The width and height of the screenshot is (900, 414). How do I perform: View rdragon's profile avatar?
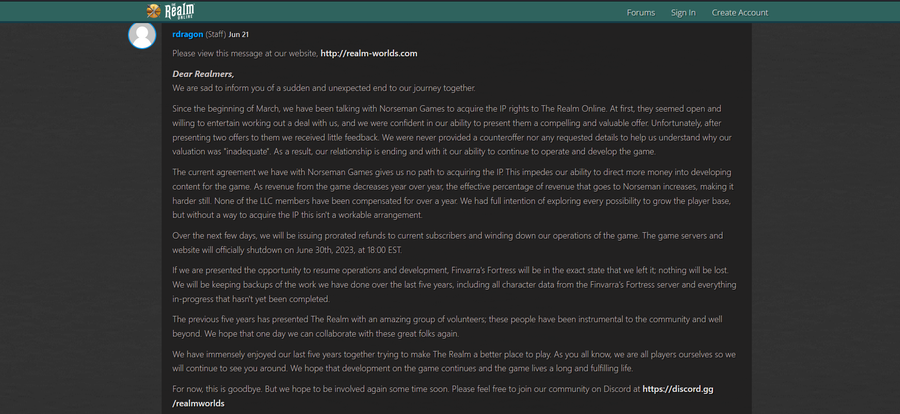[142, 35]
